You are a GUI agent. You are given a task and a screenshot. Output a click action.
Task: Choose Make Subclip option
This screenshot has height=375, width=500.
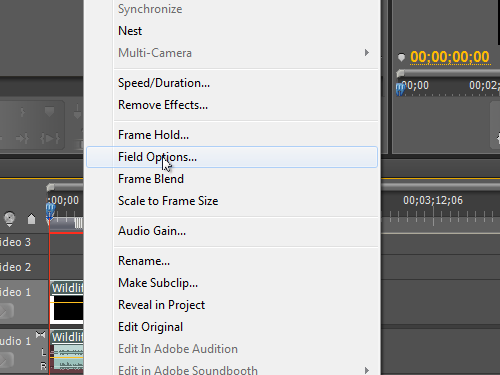coord(158,283)
